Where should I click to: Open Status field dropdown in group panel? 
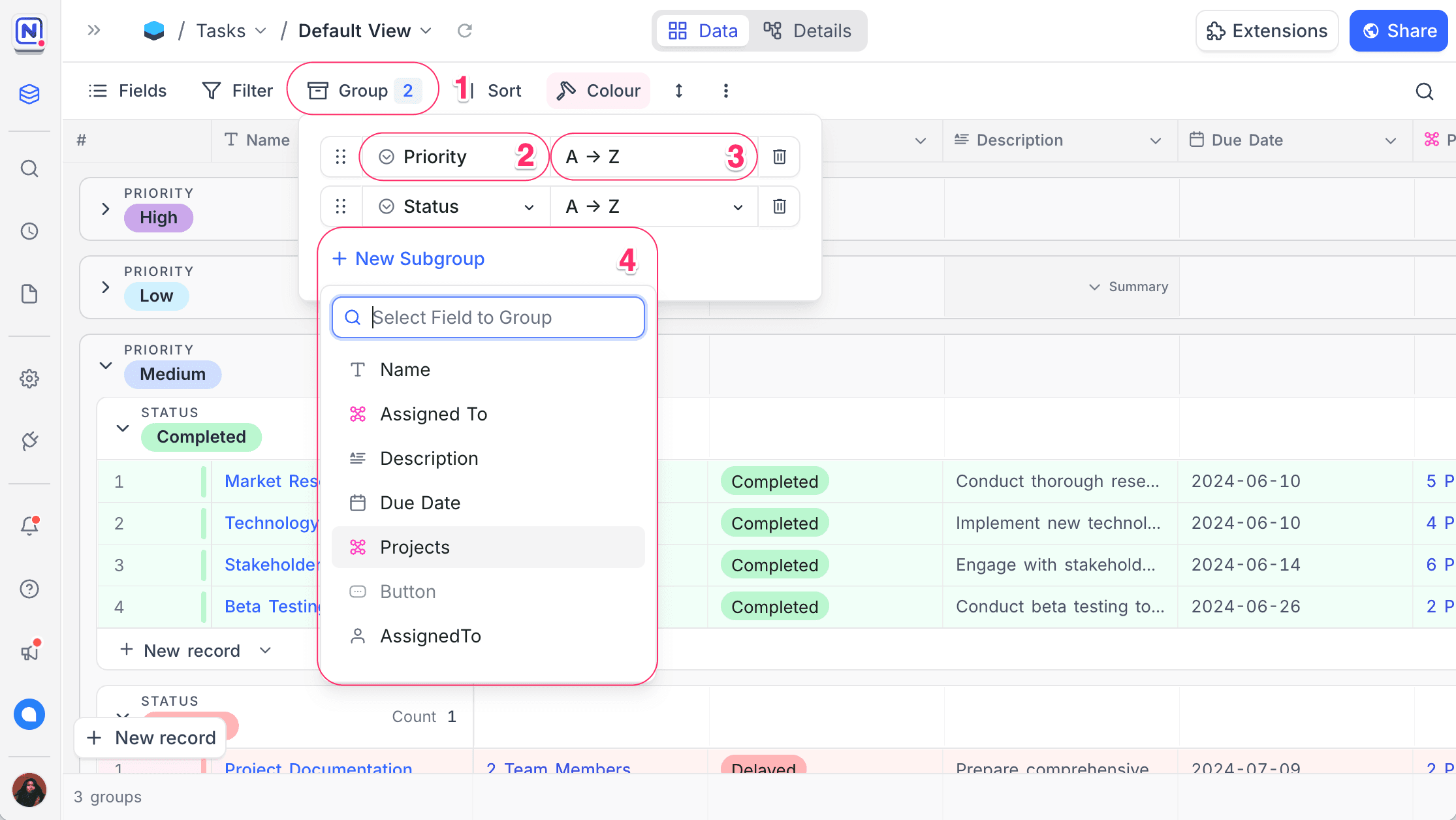click(456, 206)
